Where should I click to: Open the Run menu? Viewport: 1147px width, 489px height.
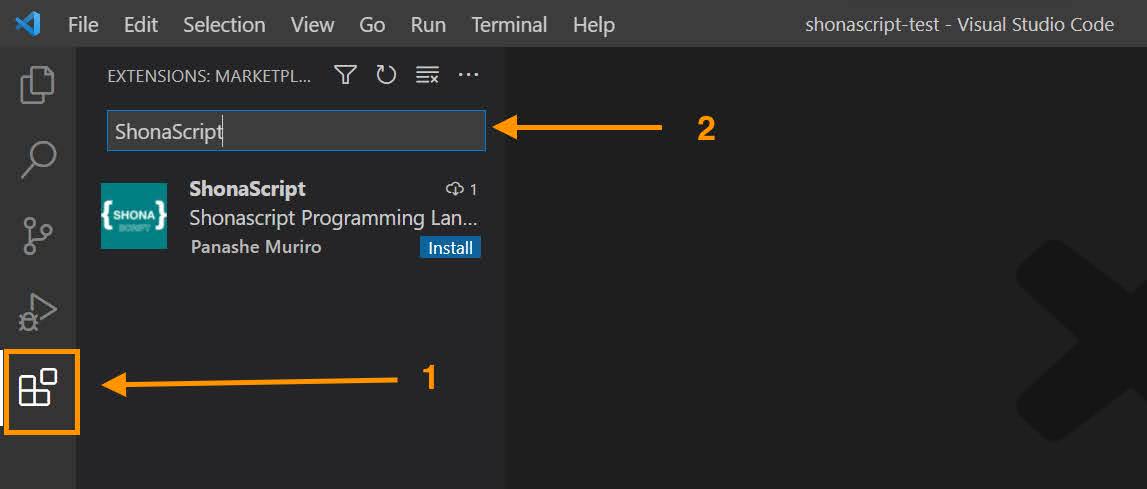(x=428, y=25)
